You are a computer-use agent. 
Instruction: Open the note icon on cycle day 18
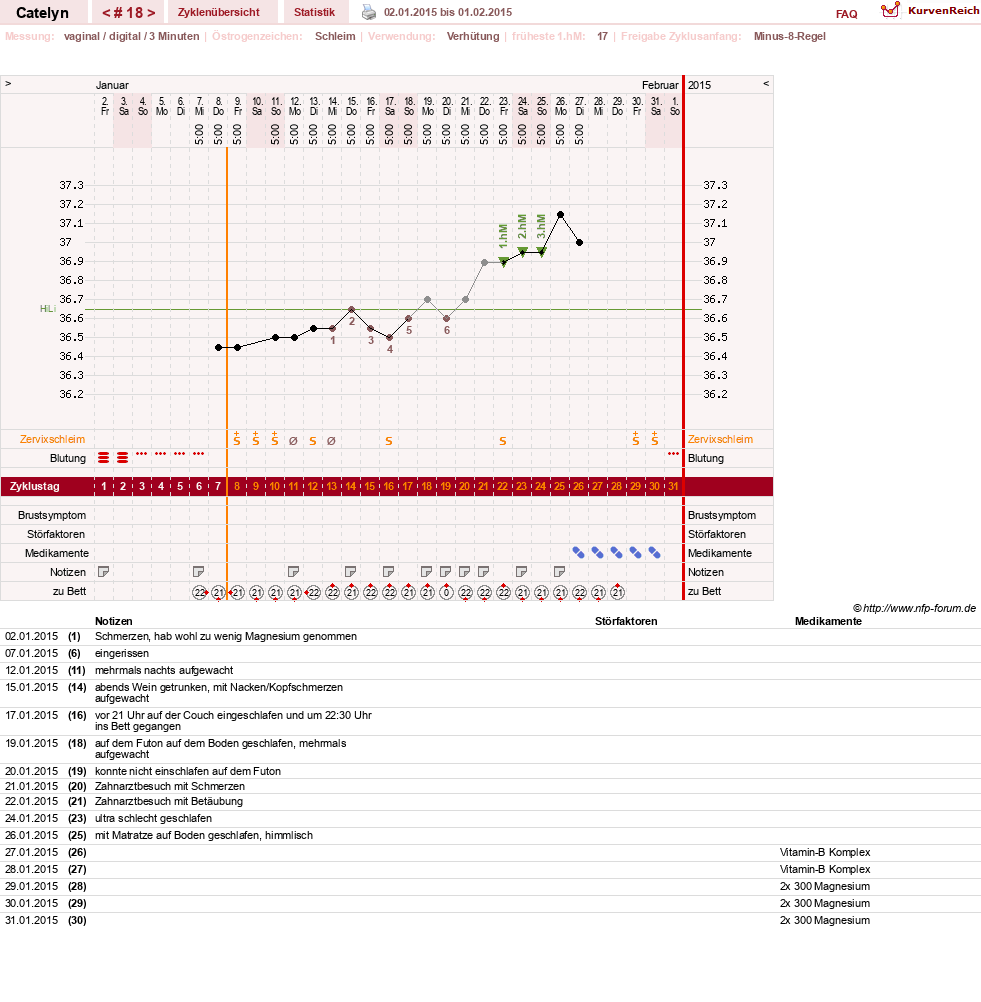[x=427, y=572]
